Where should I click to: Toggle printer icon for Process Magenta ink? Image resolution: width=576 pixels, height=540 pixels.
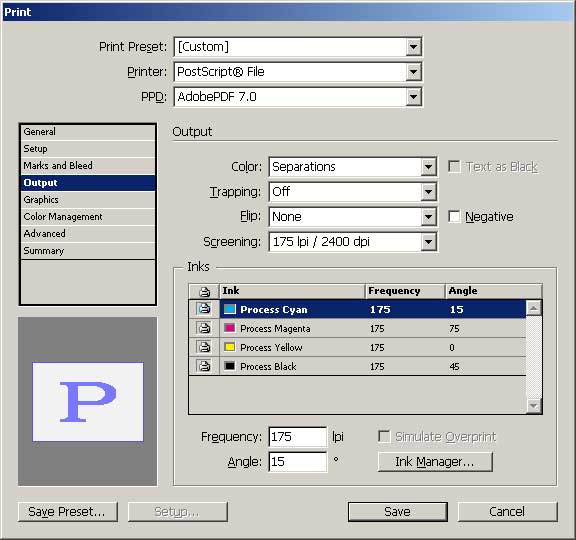204,328
